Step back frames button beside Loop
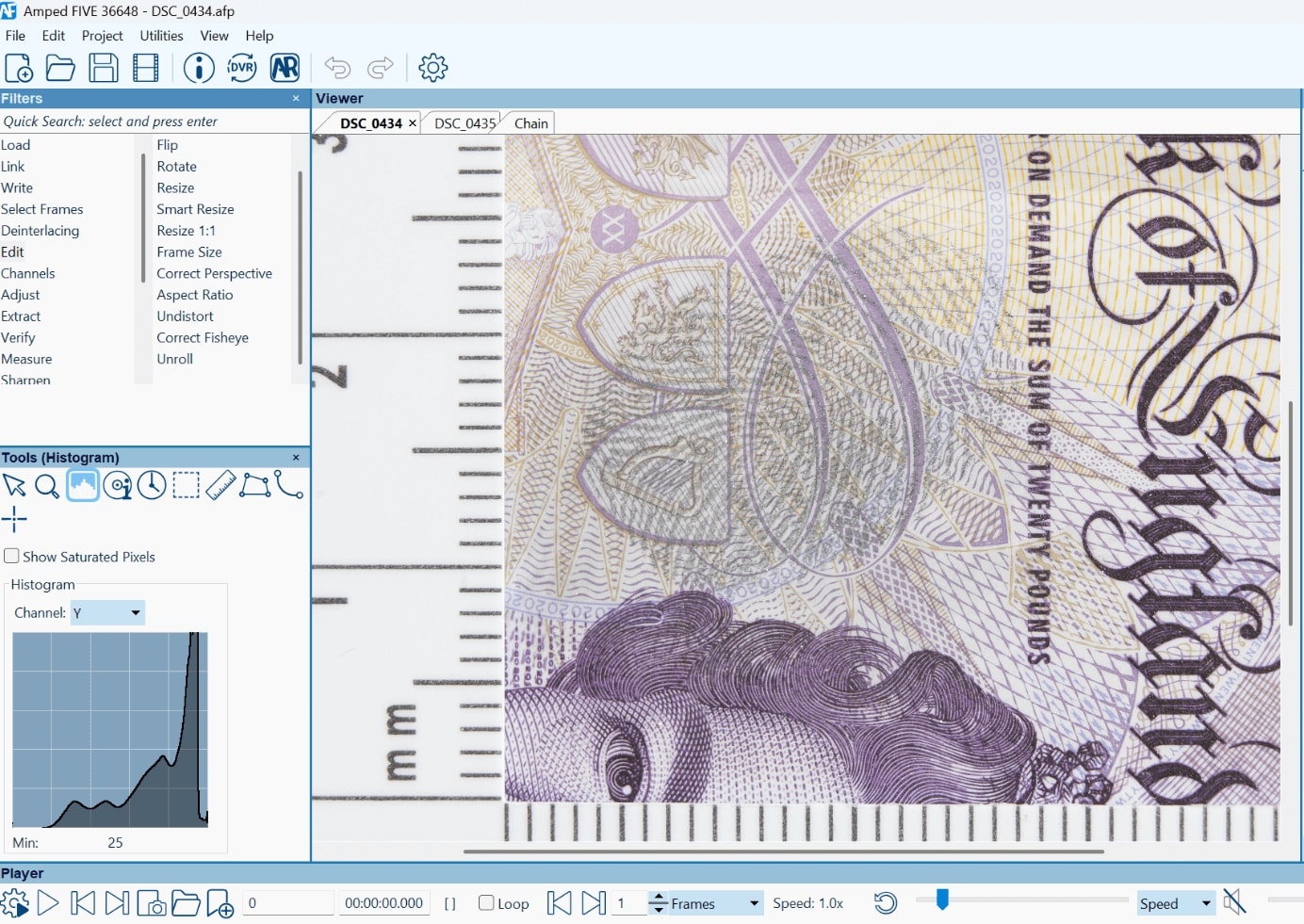Screen dimensions: 1304x924 coord(559,903)
